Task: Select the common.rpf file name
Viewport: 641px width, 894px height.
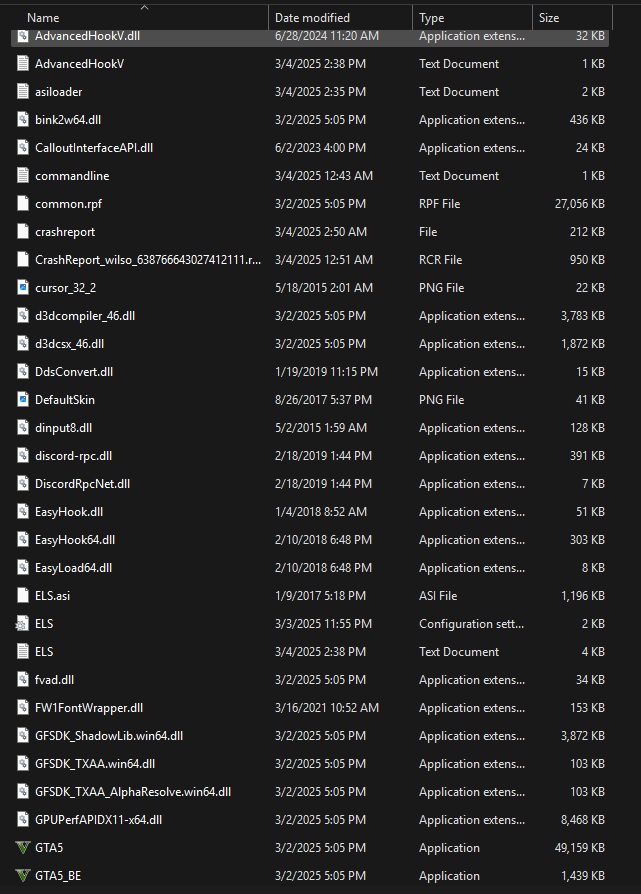Action: click(x=68, y=204)
